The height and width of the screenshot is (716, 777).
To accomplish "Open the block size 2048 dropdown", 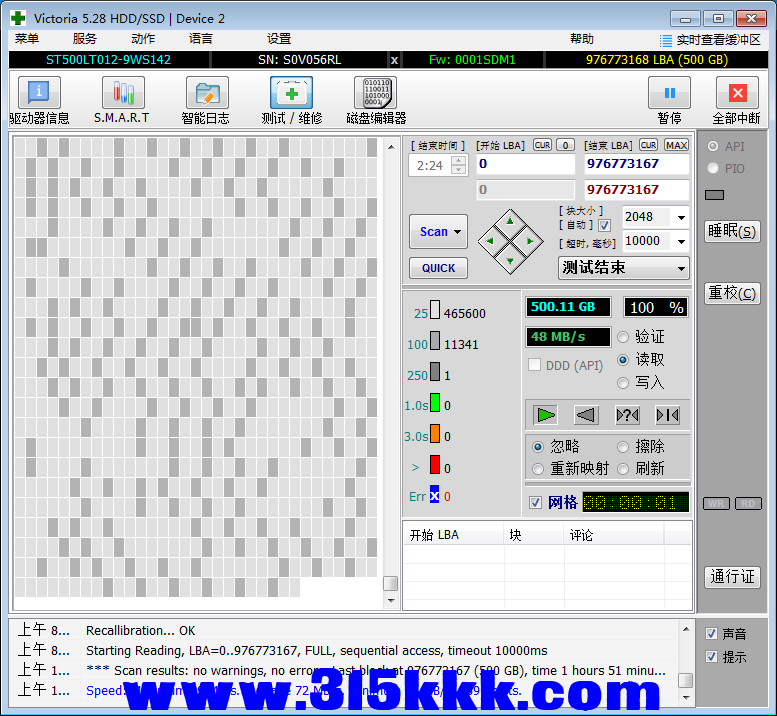I will [x=681, y=218].
